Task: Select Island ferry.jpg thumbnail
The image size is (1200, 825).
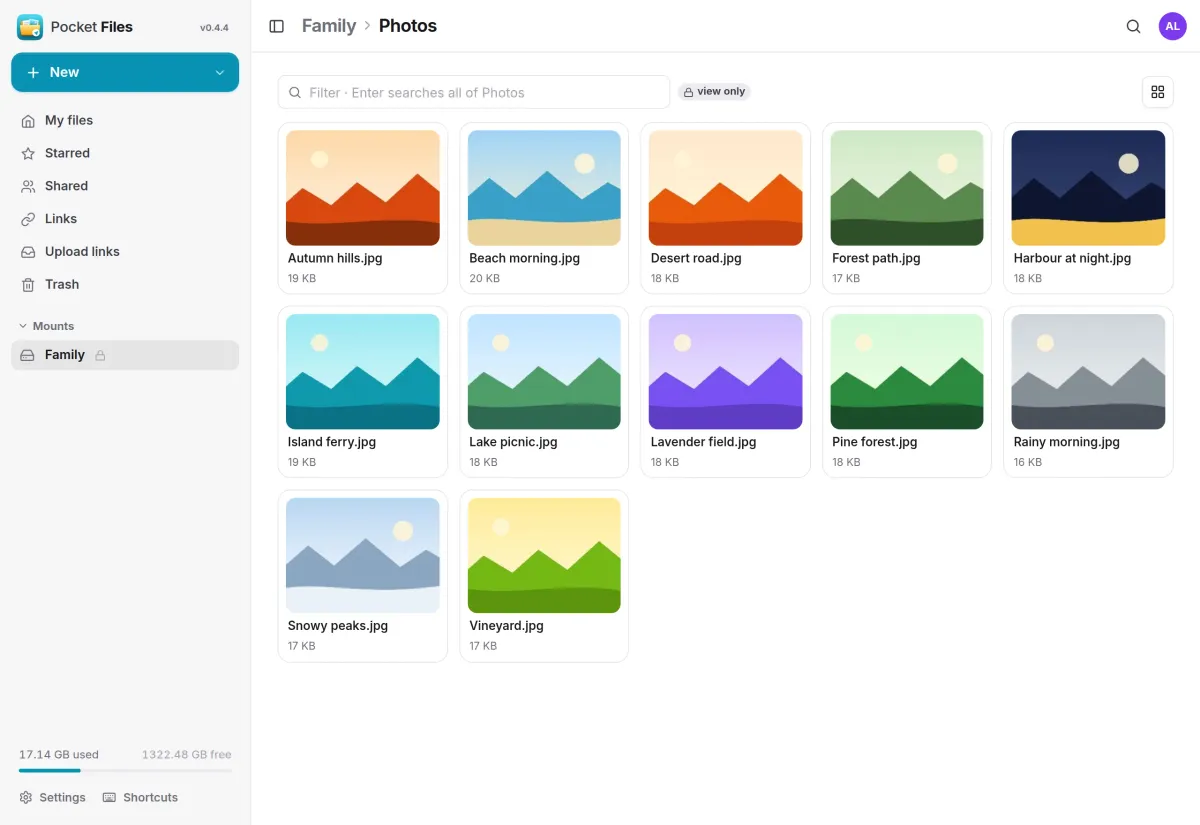Action: [x=363, y=372]
